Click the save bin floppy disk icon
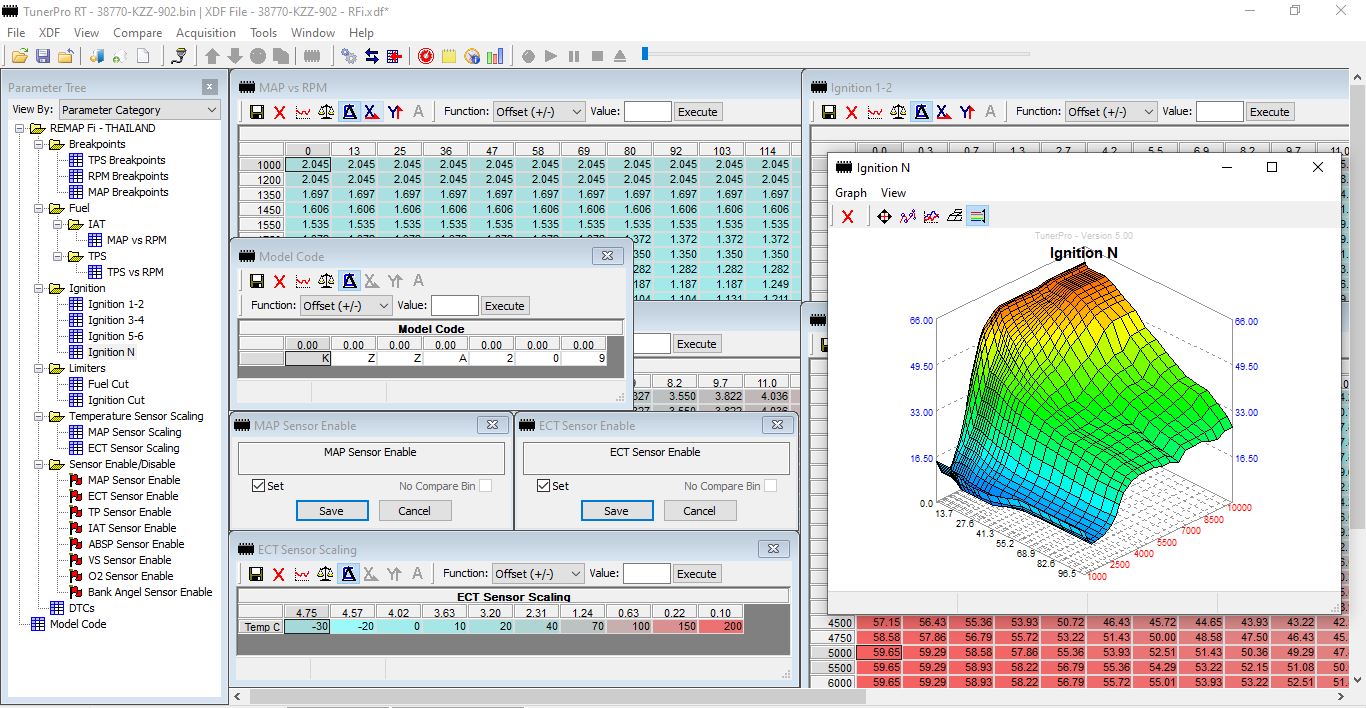The image size is (1366, 708). tap(43, 56)
